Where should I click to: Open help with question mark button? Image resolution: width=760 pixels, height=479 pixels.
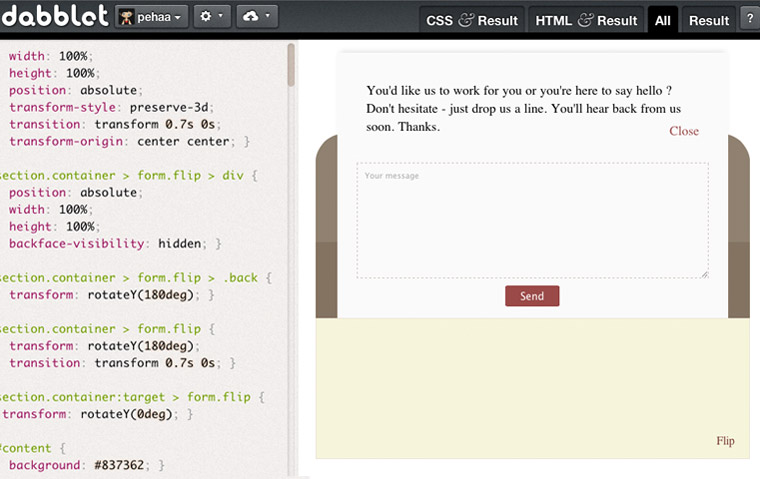(x=750, y=18)
